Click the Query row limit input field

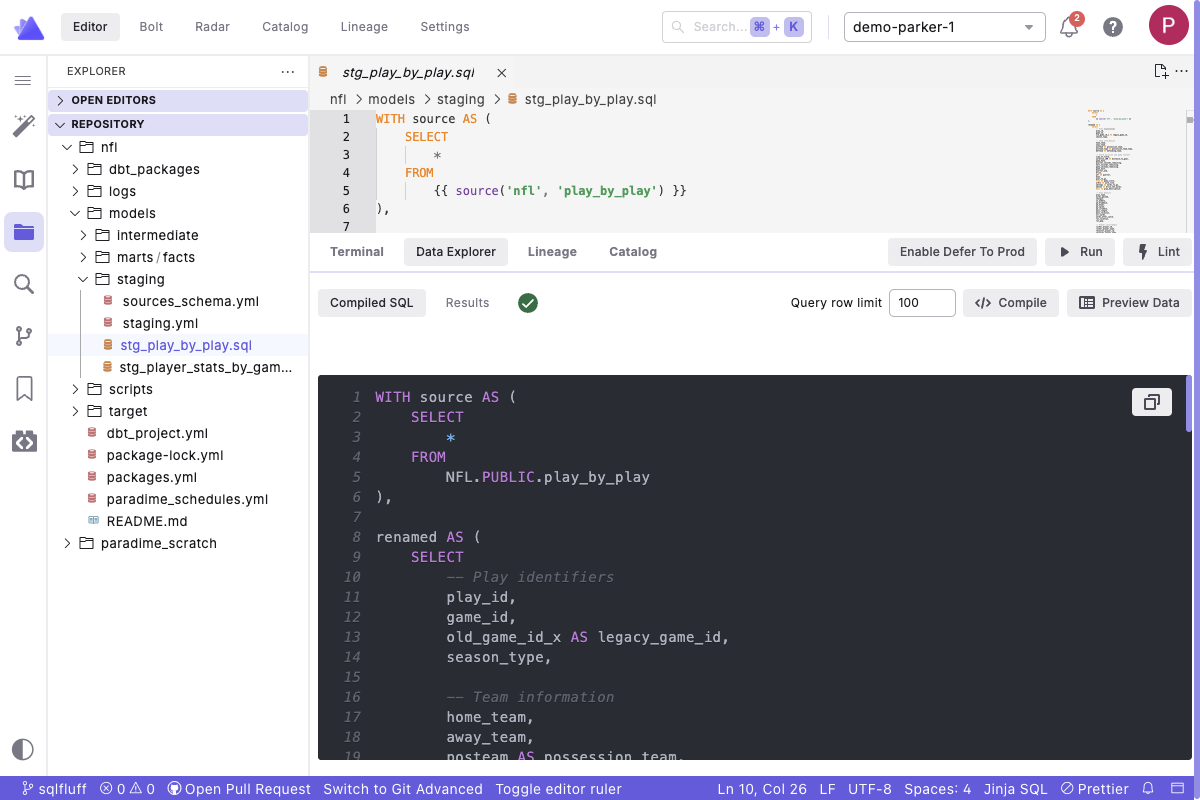point(921,303)
